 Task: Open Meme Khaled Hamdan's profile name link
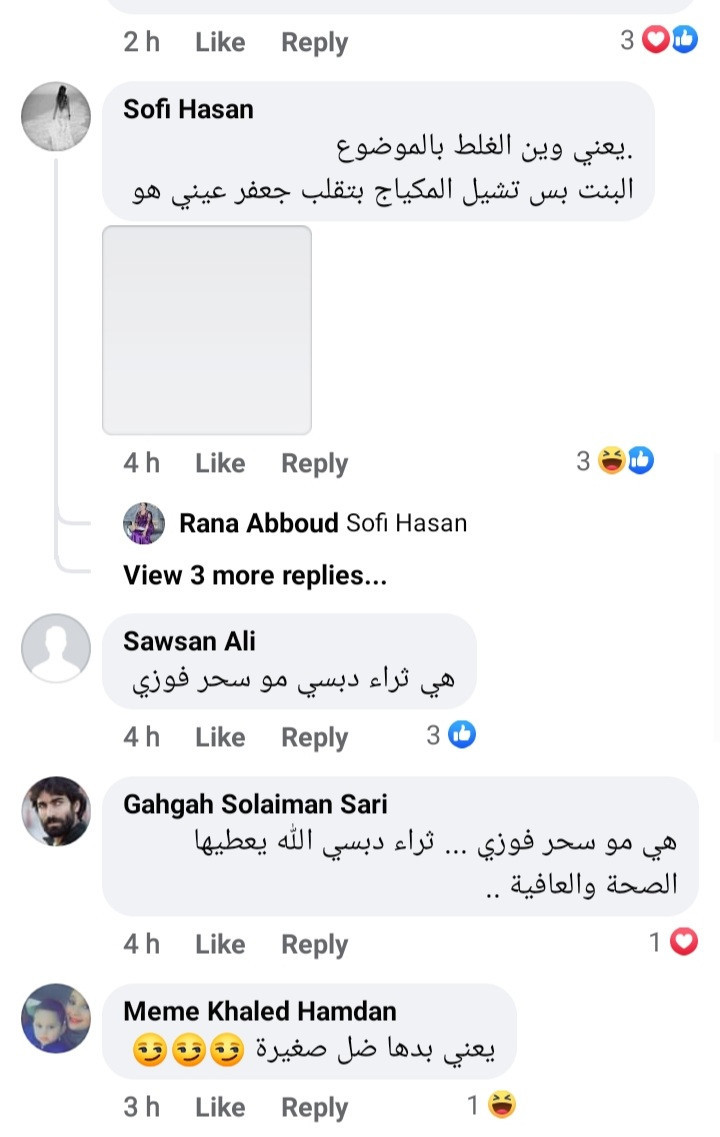point(260,1011)
